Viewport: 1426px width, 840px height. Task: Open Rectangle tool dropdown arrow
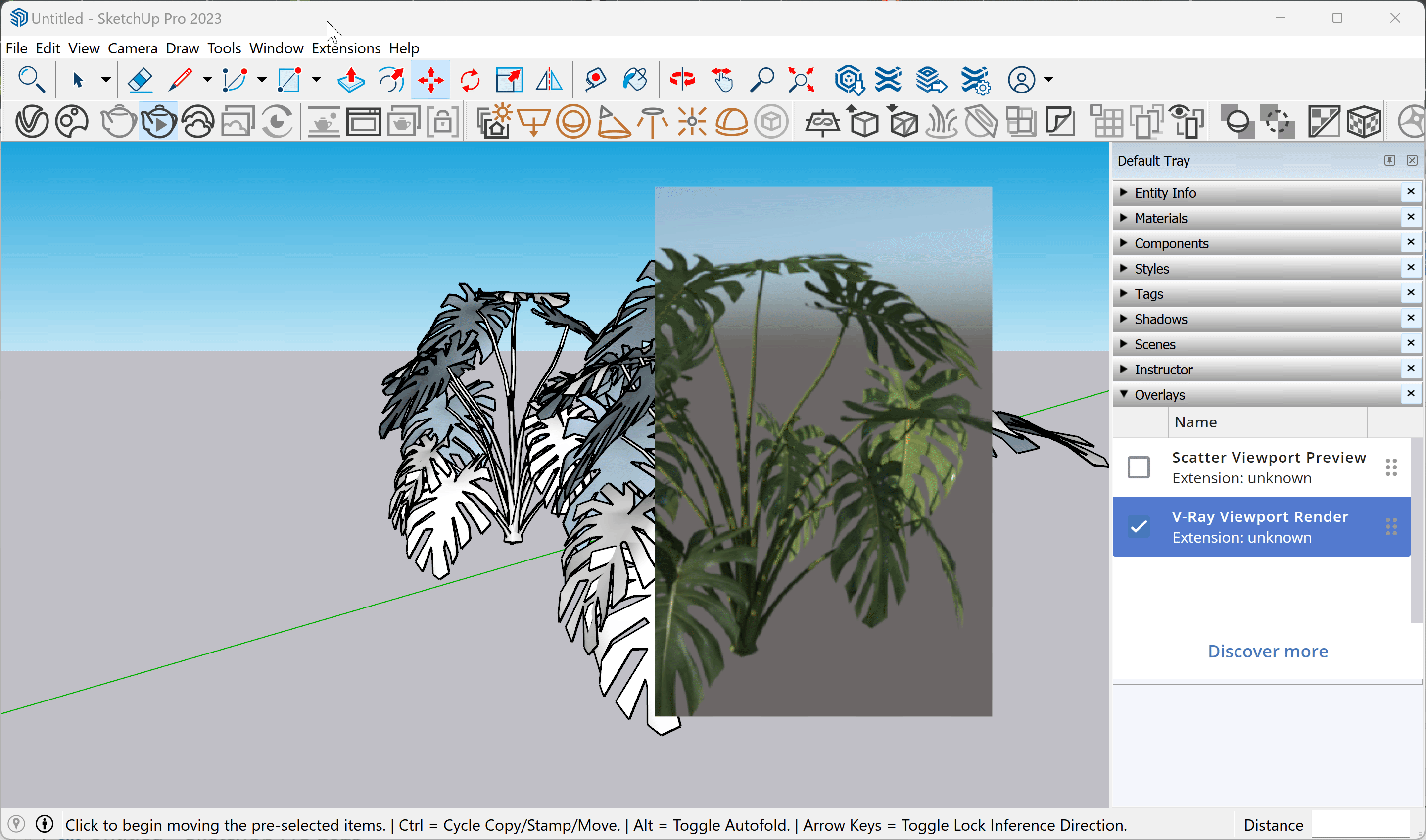[316, 80]
